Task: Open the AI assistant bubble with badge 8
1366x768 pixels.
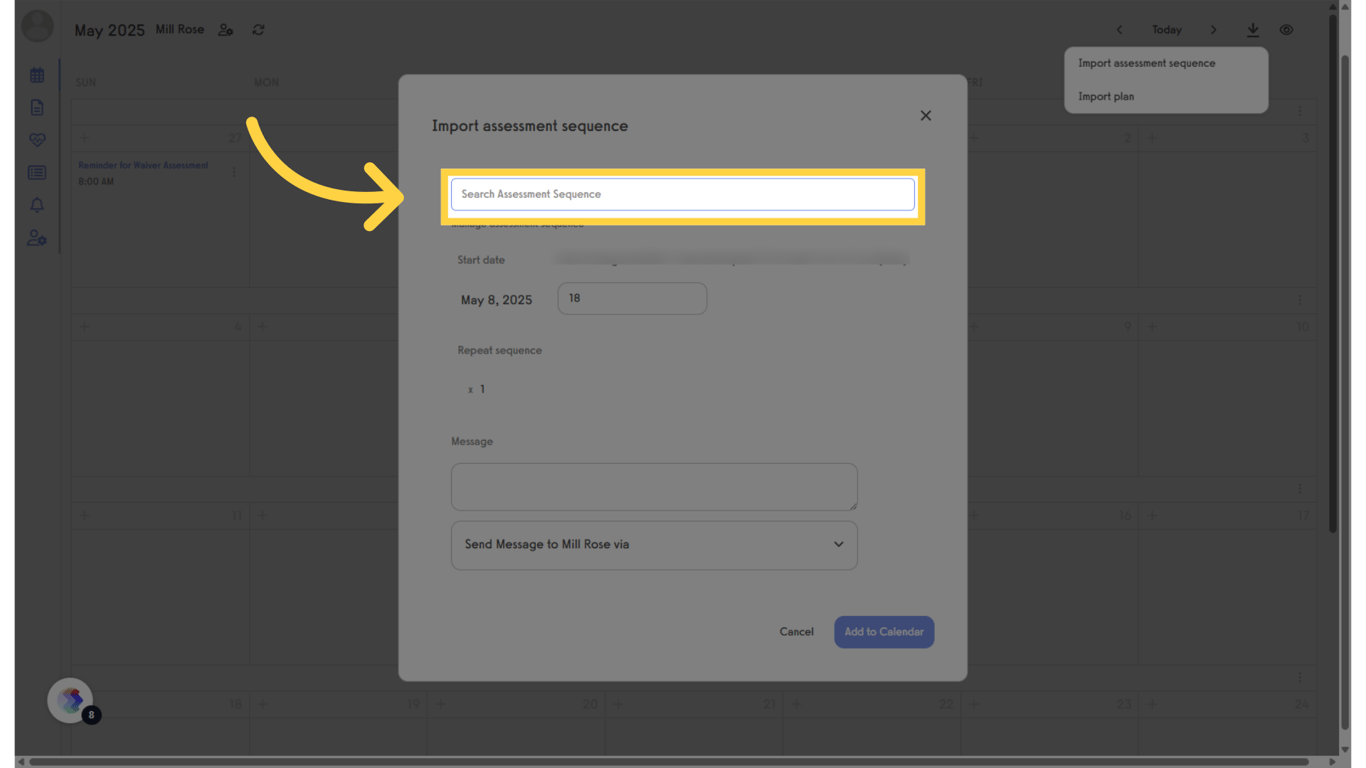Action: (70, 701)
